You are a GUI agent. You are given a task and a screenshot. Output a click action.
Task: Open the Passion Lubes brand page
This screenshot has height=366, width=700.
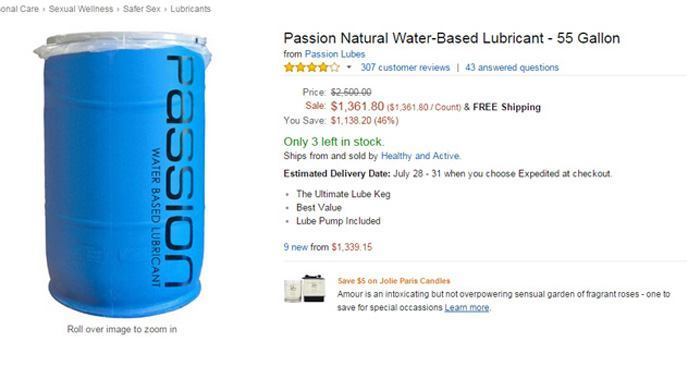click(x=335, y=54)
